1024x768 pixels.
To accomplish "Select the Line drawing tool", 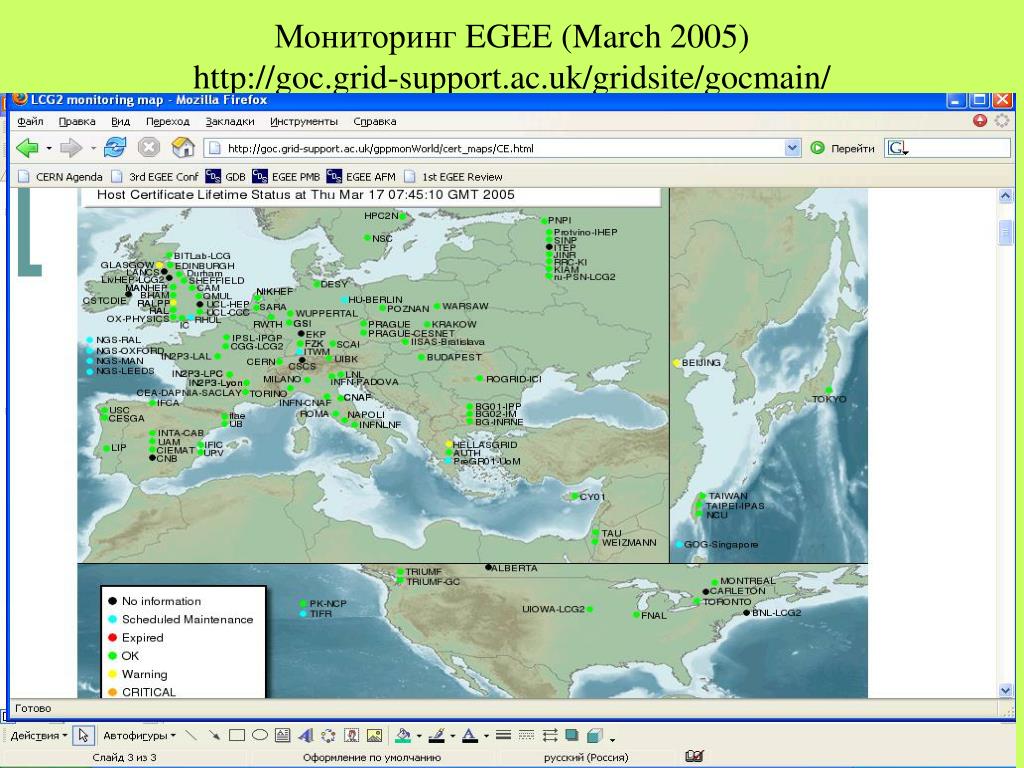I will 191,735.
